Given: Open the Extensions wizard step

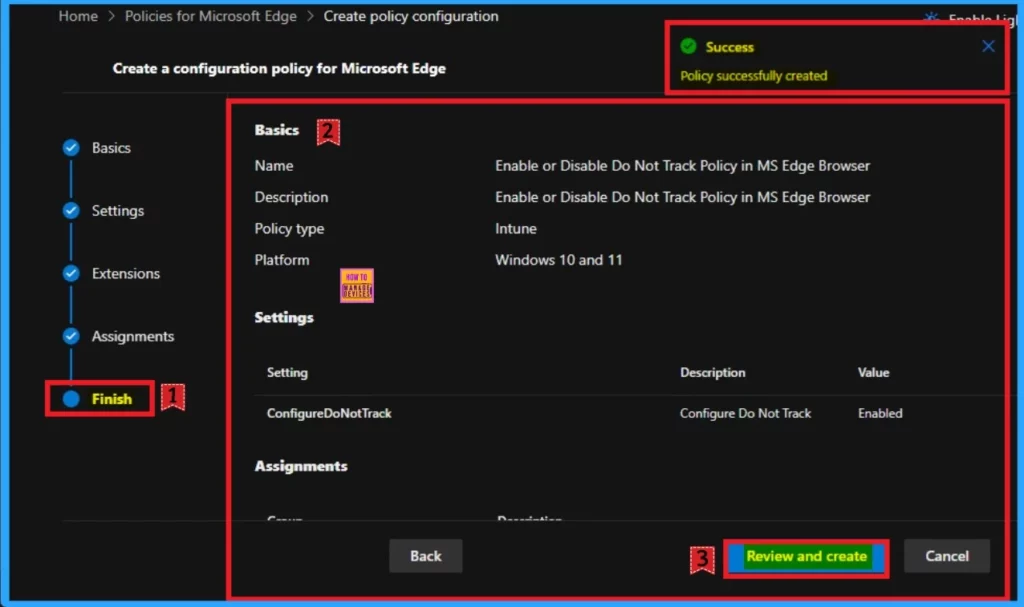Looking at the screenshot, I should pos(125,273).
